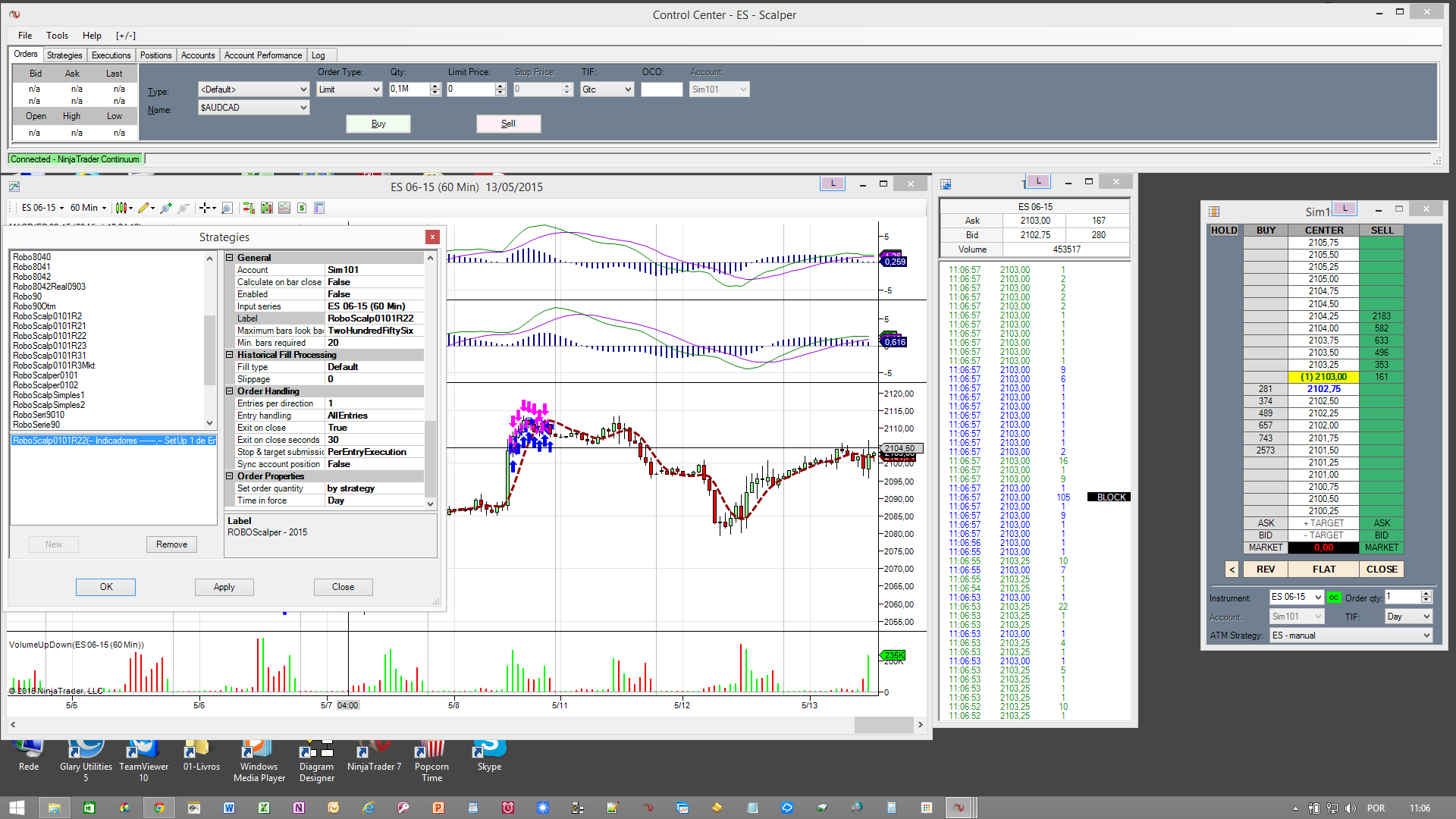Collapse the Order Handling section
The image size is (1456, 819).
pos(230,391)
